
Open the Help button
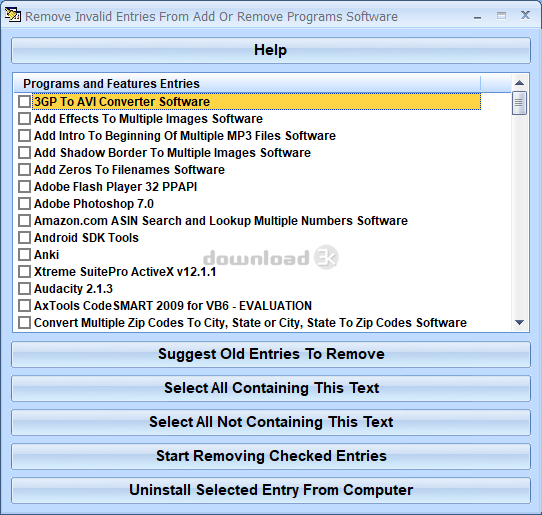(271, 50)
